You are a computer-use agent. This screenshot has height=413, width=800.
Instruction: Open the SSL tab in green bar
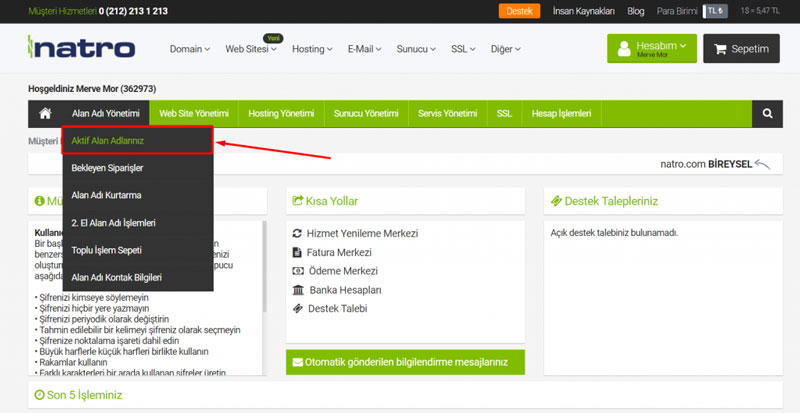[504, 113]
